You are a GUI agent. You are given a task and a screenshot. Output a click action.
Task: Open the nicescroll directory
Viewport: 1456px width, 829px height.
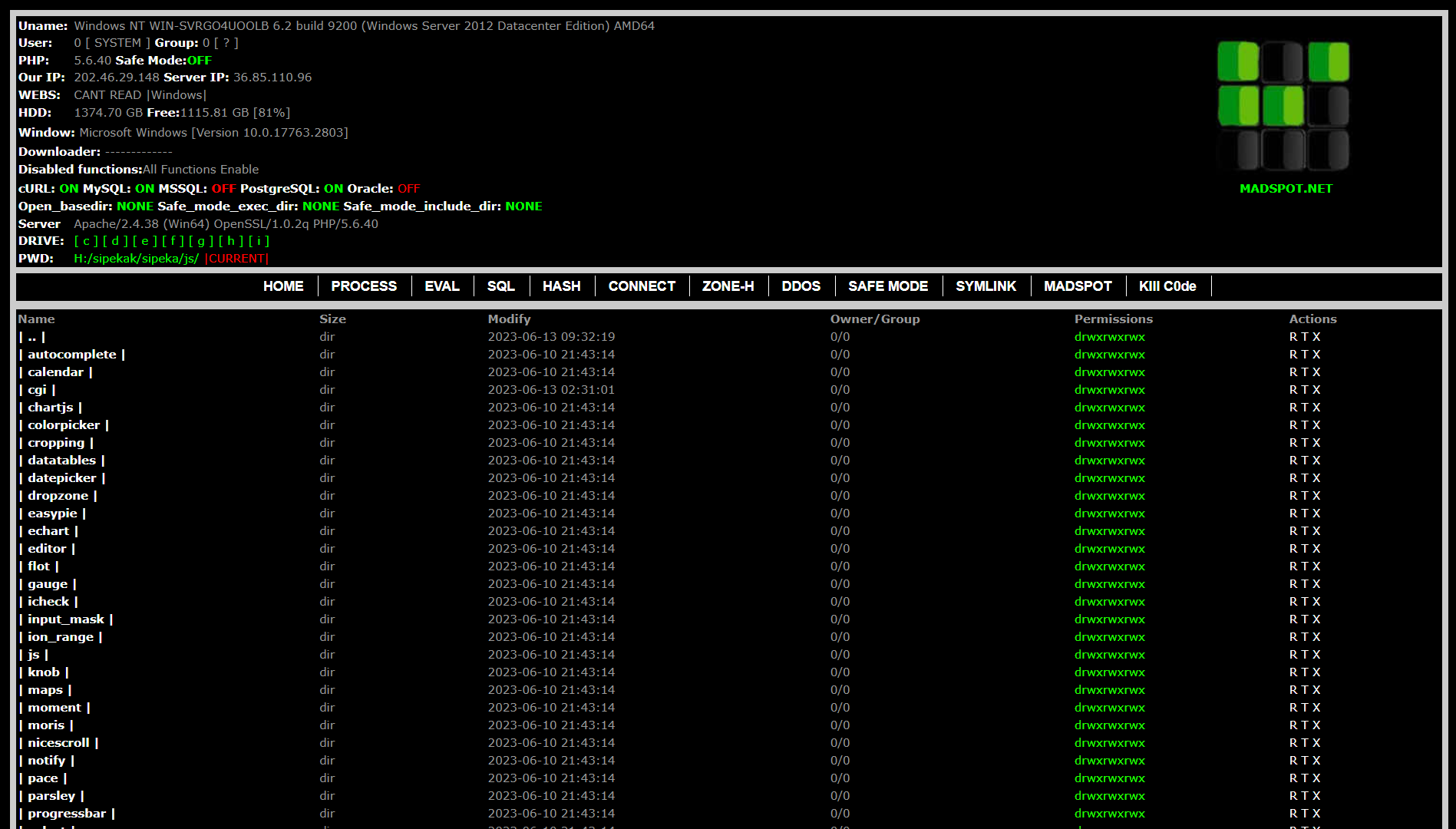58,743
